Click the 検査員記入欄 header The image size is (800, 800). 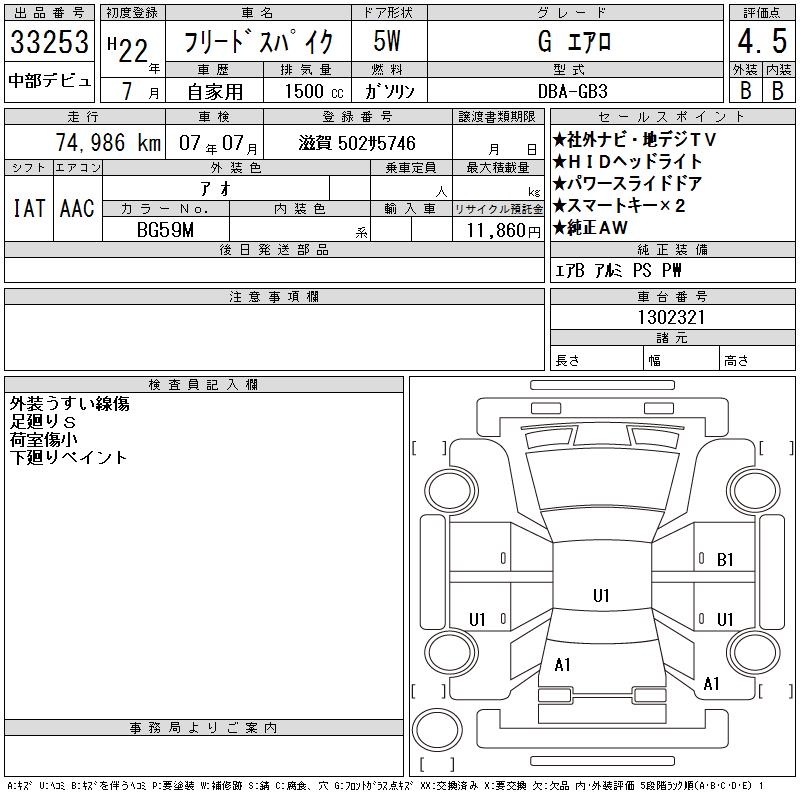point(203,385)
